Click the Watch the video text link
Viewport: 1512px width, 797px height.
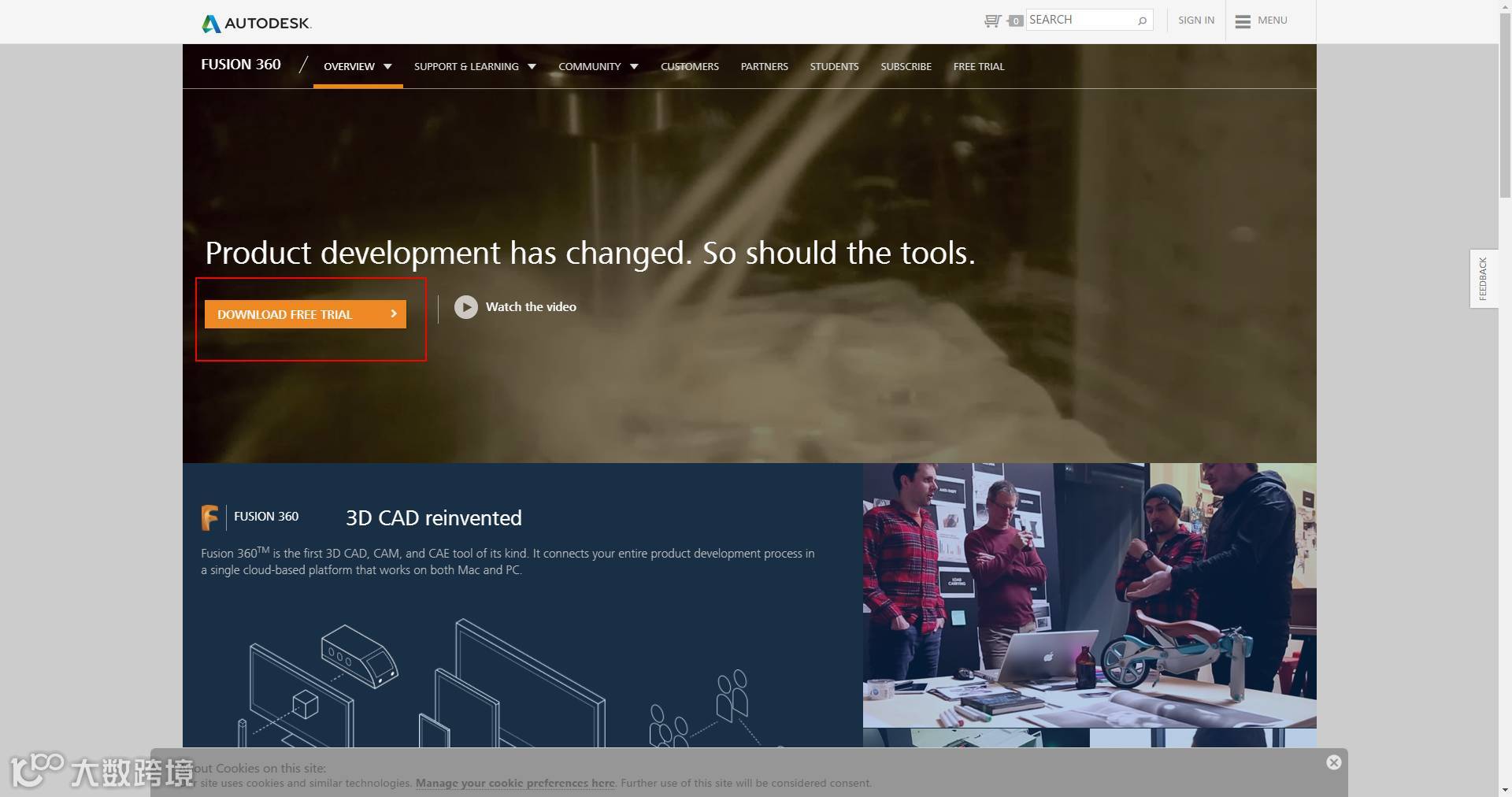(531, 307)
